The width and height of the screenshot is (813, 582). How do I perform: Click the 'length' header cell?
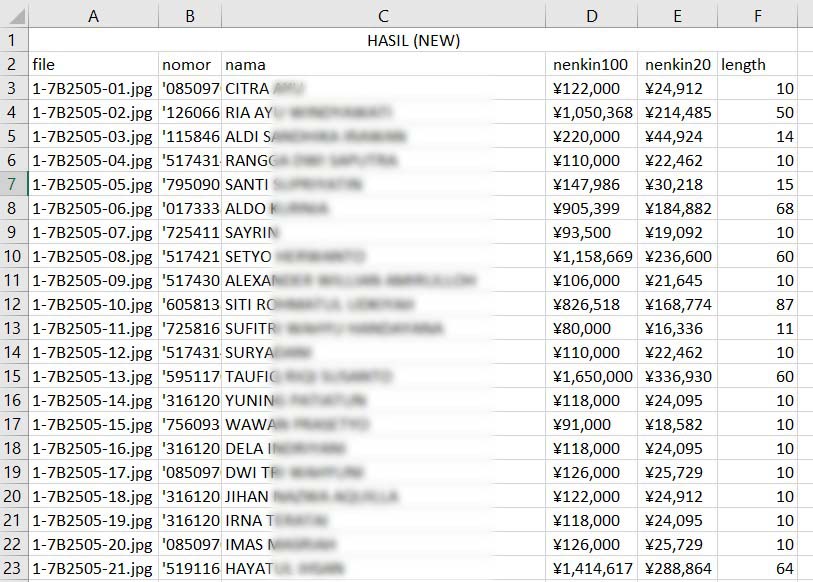758,64
